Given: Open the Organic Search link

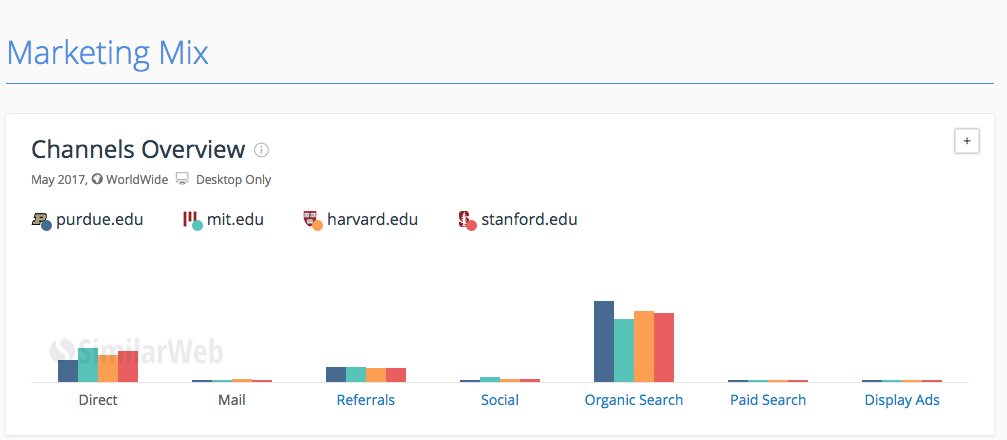Looking at the screenshot, I should [x=634, y=400].
